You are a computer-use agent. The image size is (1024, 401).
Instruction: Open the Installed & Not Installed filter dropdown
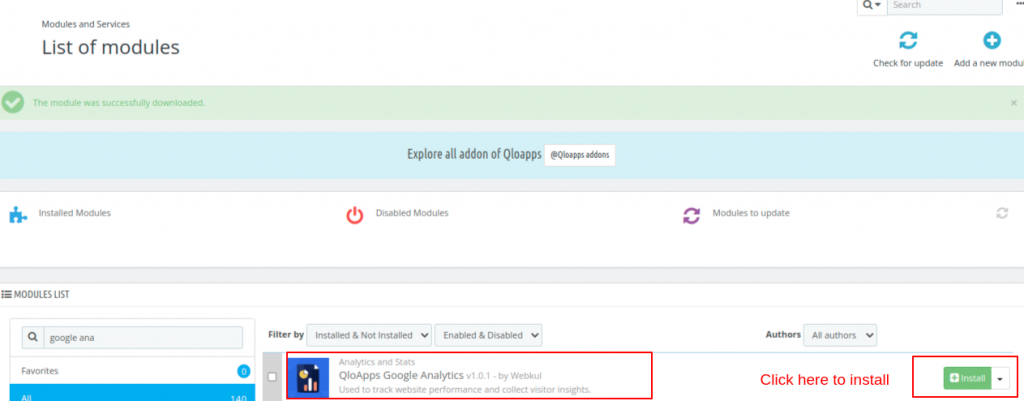pyautogui.click(x=369, y=335)
